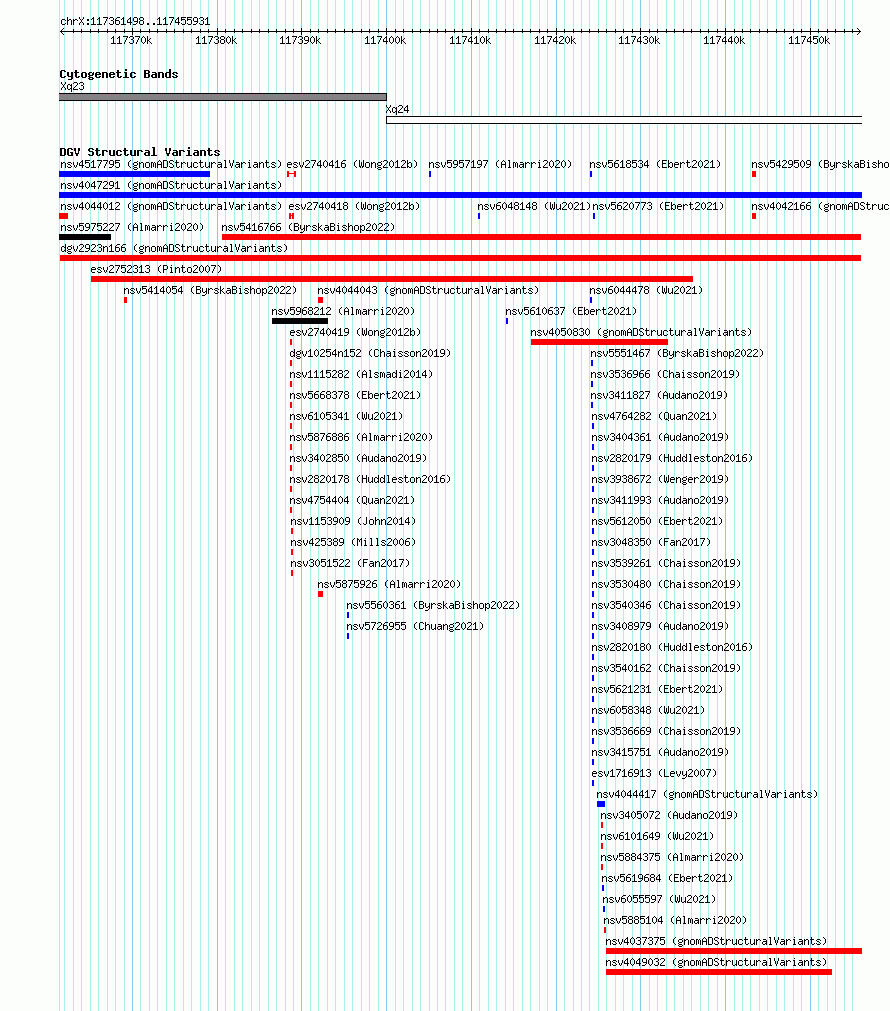Click the Xq24 cytogenetic band label
The image size is (890, 1011).
397,110
